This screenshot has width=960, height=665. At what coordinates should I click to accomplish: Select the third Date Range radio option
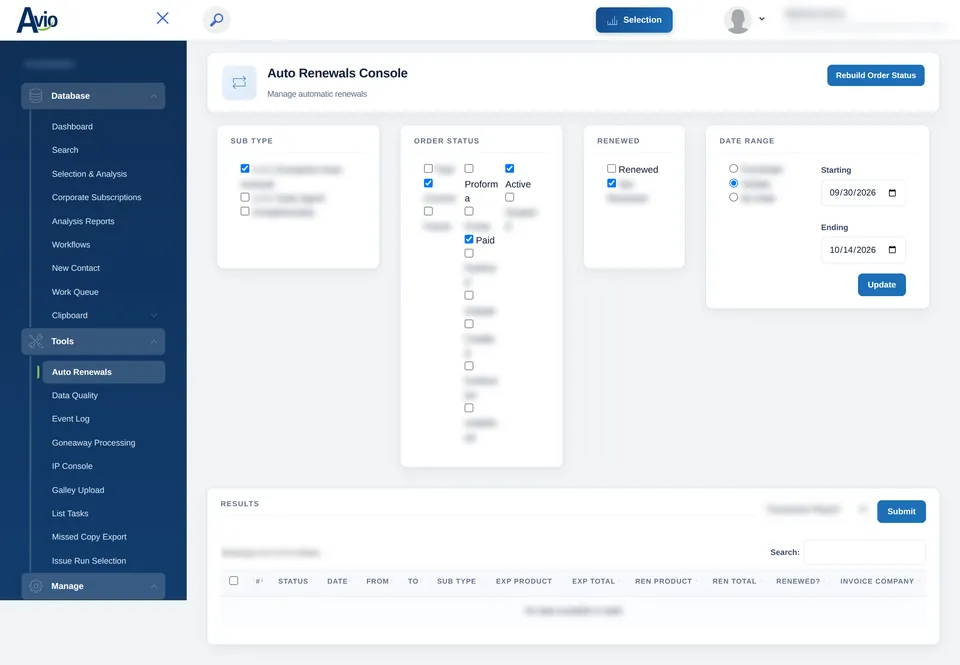point(733,197)
